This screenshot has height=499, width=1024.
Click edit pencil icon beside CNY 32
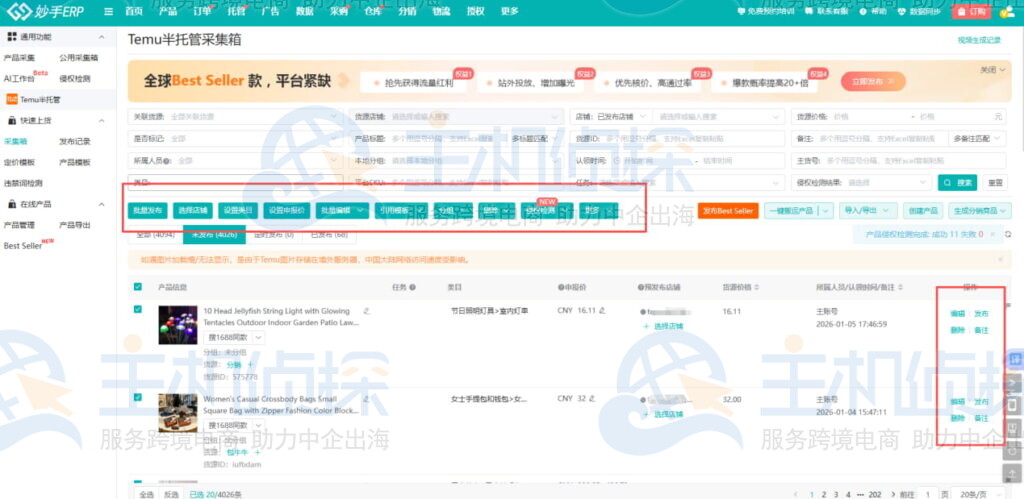point(592,399)
